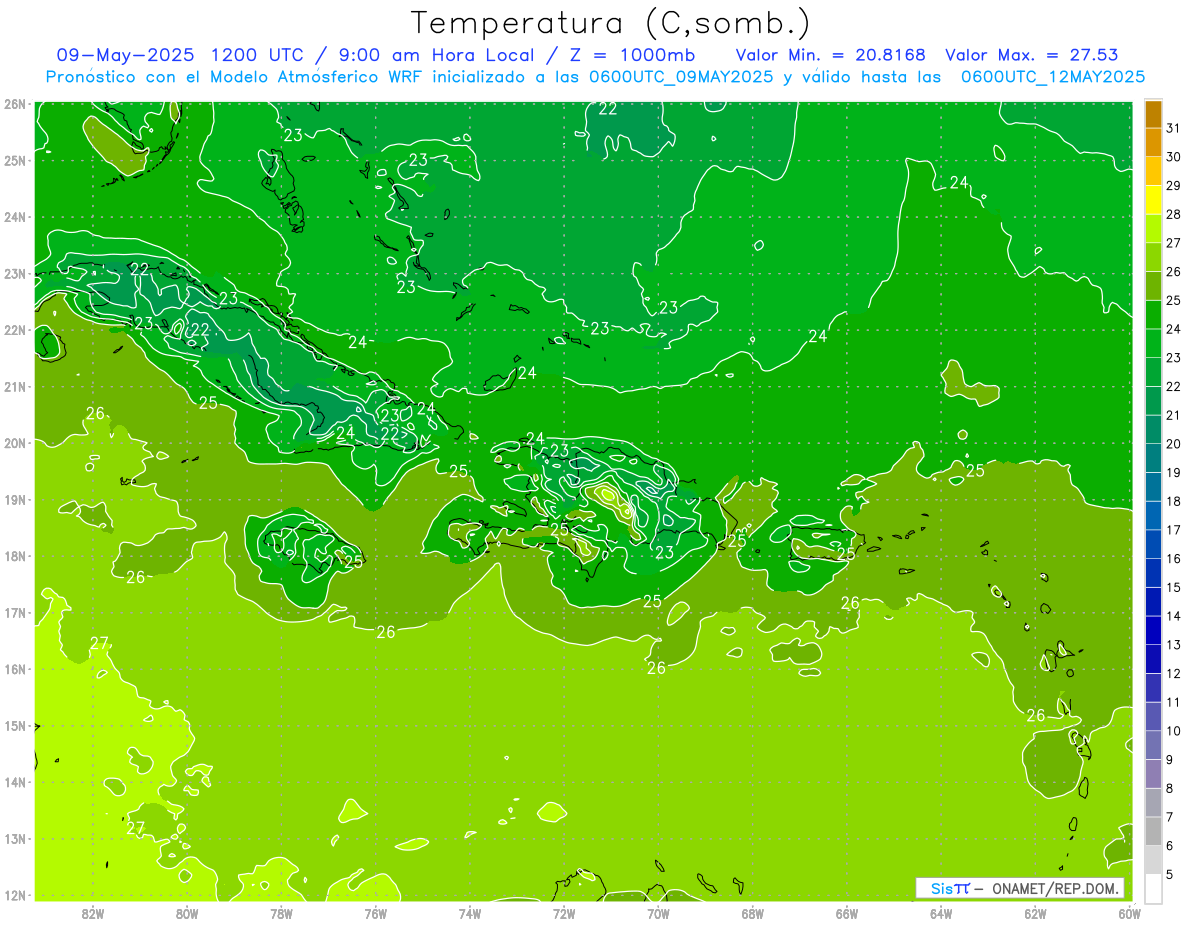Click the "18" label on the color legend
The width and height of the screenshot is (1200, 927).
pos(1174,501)
